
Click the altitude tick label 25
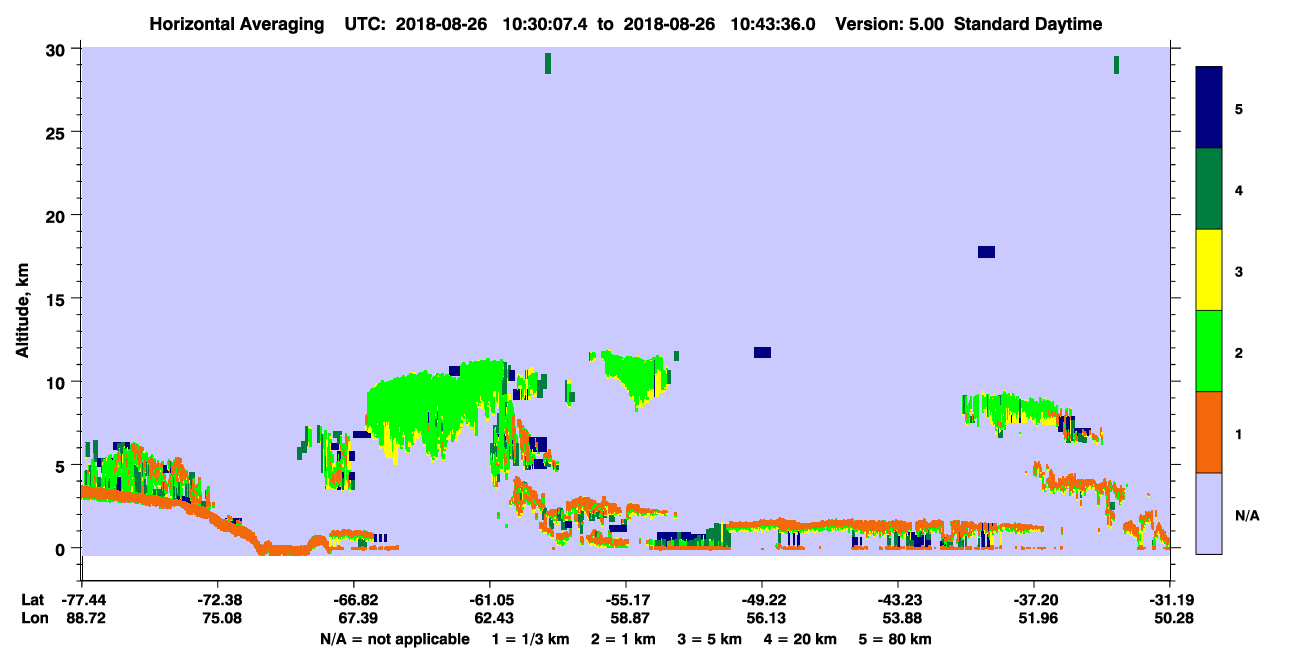58,132
